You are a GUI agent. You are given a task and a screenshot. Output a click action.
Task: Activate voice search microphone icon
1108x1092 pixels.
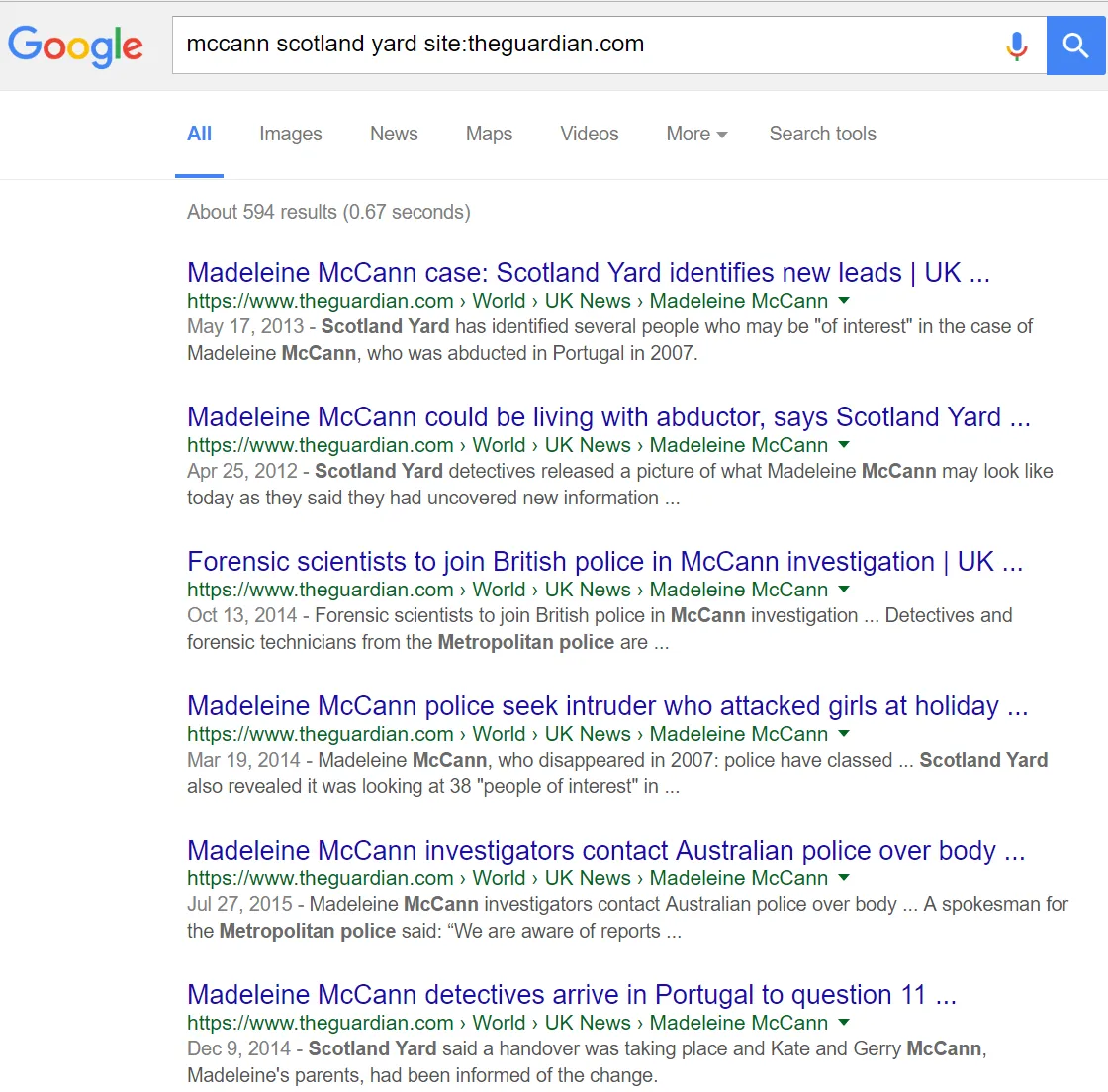[1016, 45]
